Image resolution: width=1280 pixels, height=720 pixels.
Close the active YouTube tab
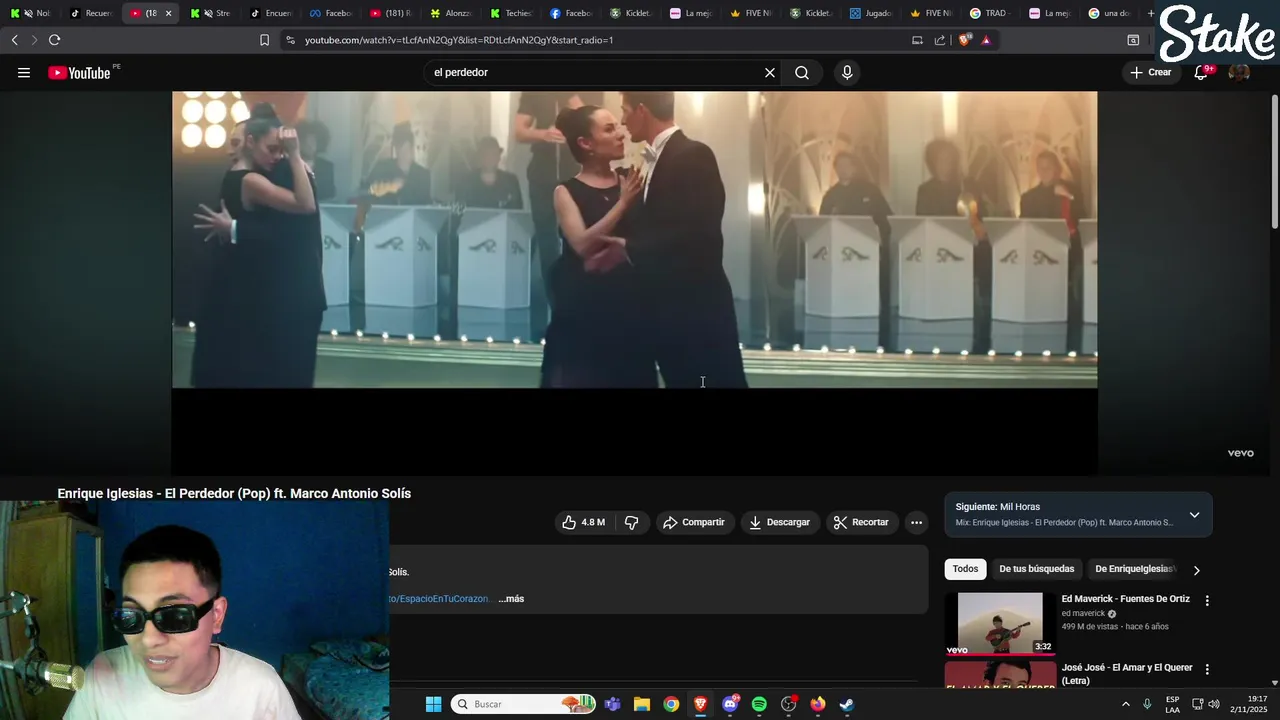click(x=168, y=13)
